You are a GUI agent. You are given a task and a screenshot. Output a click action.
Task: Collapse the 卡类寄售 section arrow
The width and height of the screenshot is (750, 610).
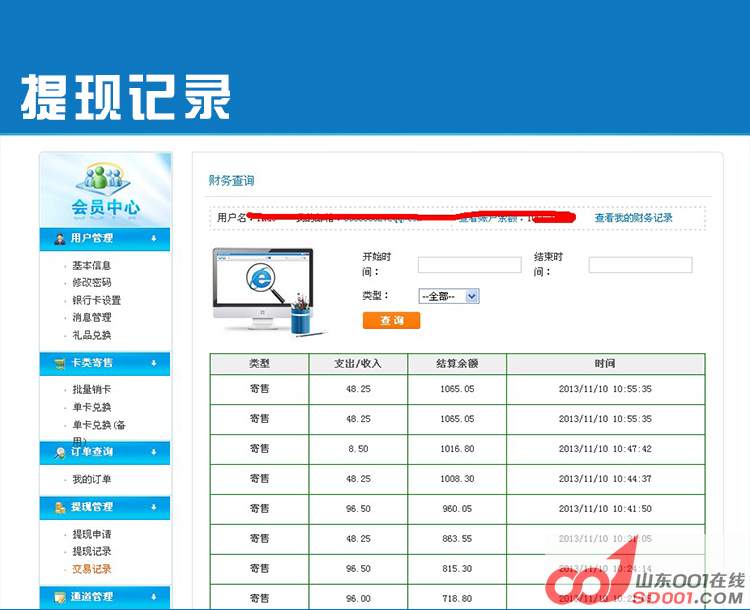click(153, 362)
